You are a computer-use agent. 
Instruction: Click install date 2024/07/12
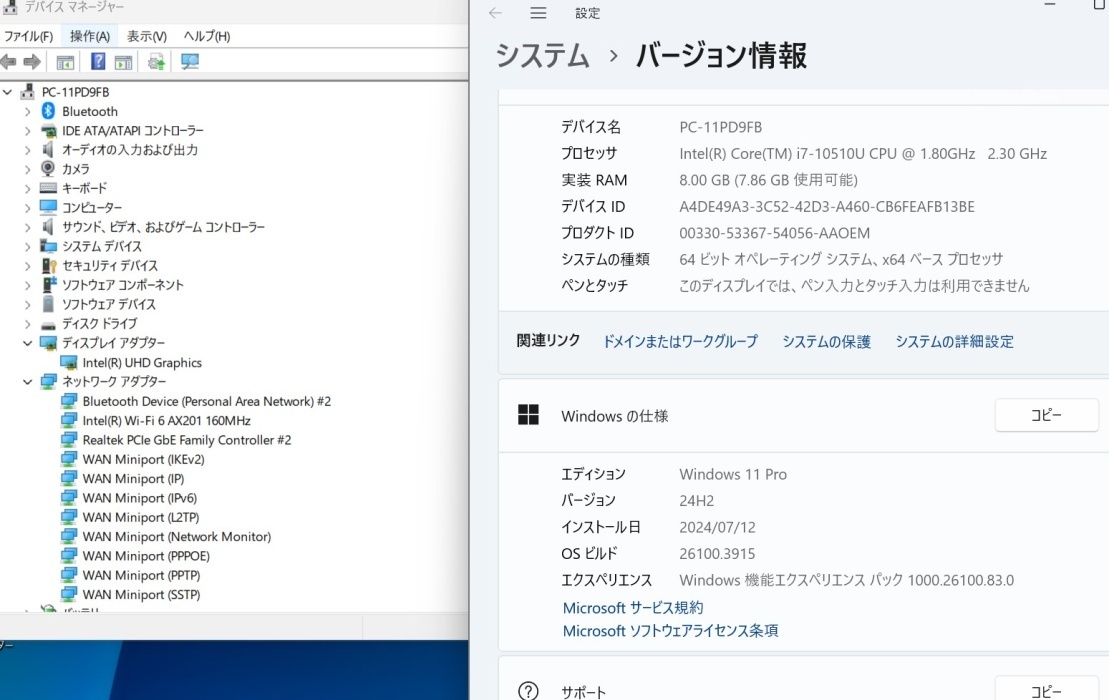(717, 527)
